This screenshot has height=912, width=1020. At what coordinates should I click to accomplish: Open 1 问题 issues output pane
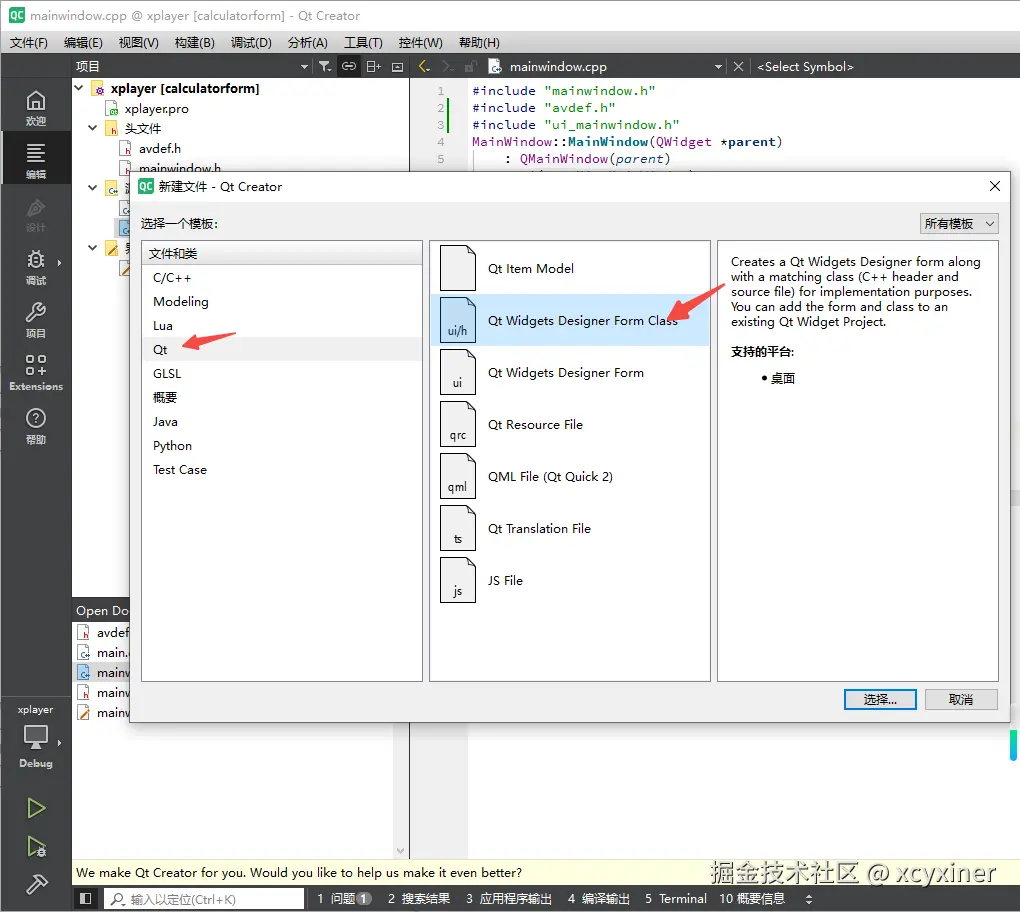coord(344,898)
